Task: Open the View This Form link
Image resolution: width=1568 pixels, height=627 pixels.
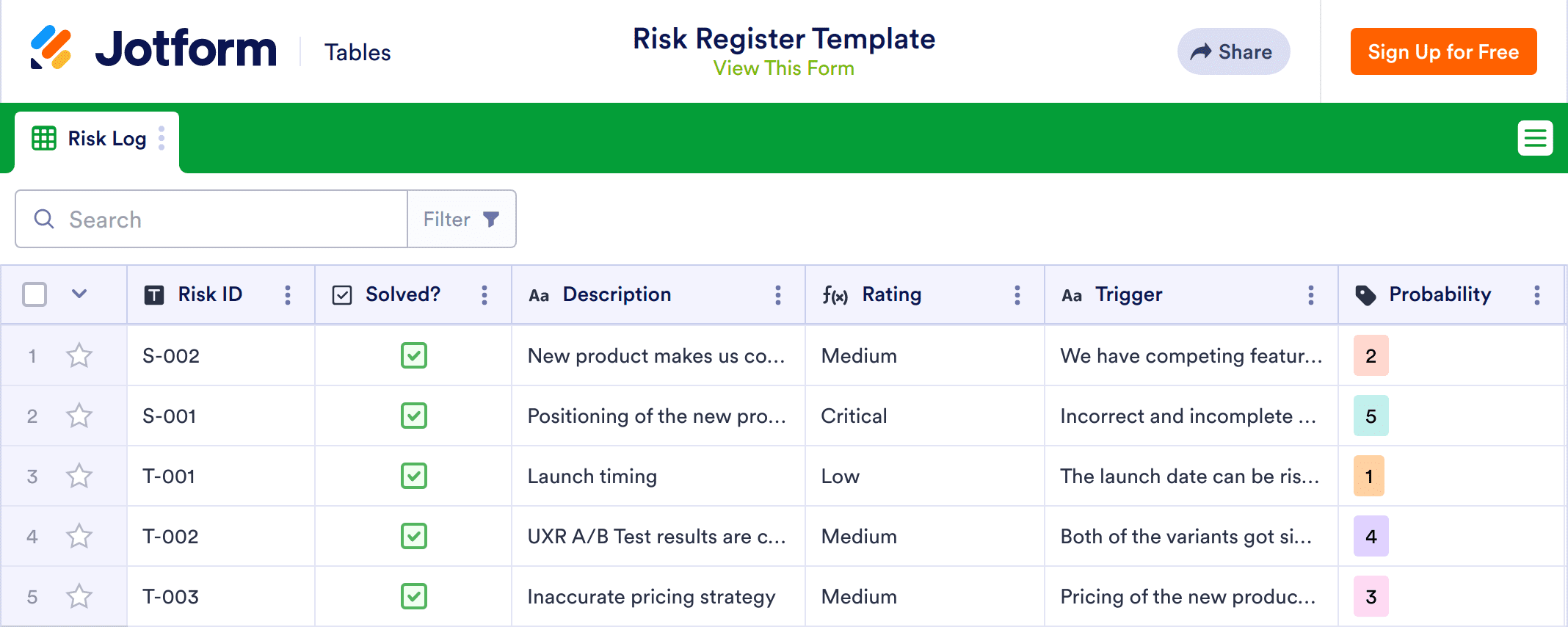Action: coord(783,68)
